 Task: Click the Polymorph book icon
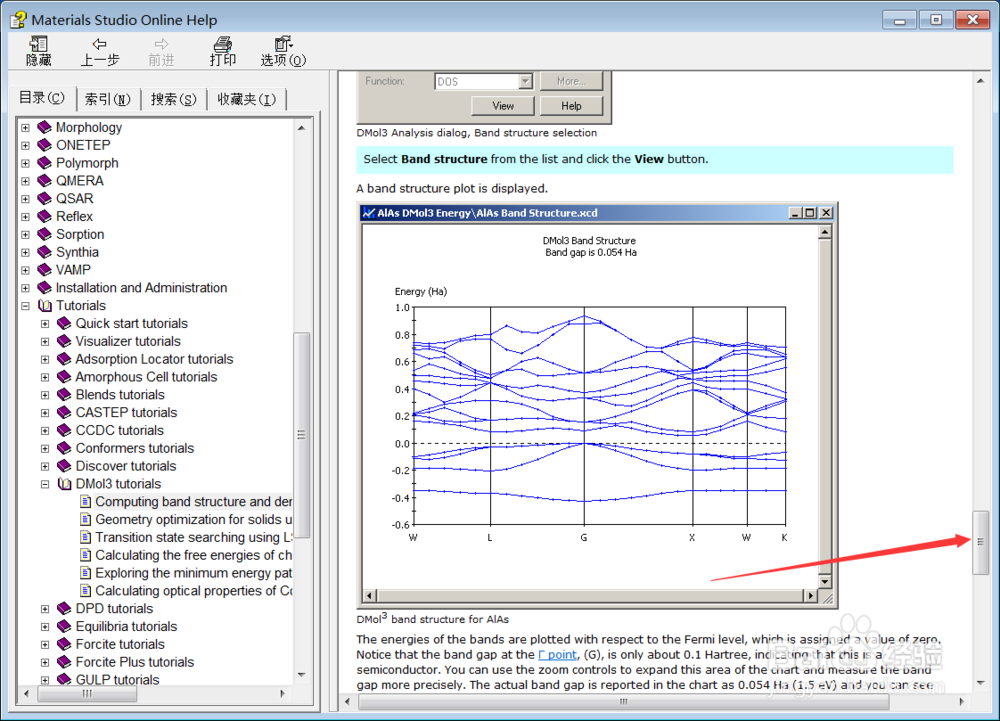point(44,163)
